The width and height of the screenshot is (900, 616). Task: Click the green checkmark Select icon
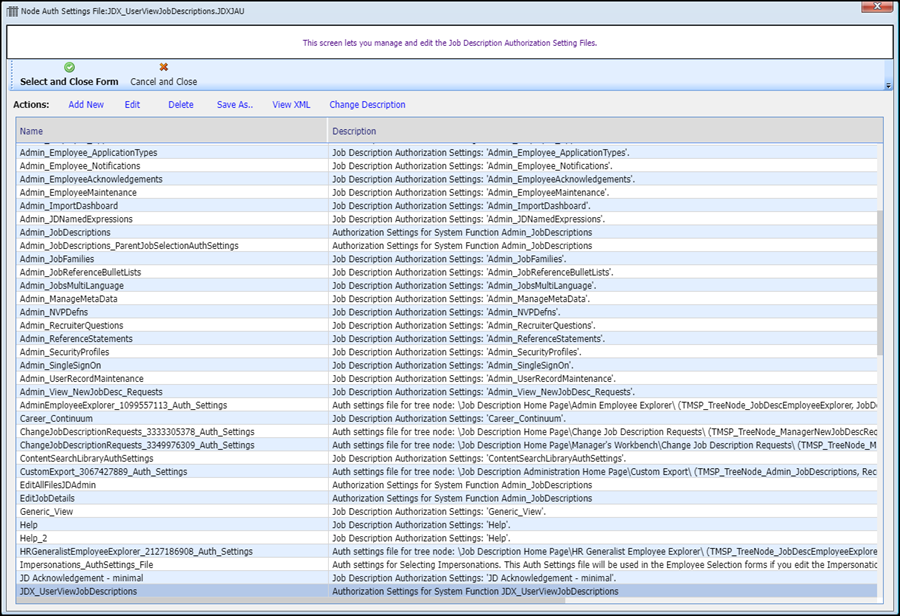pyautogui.click(x=69, y=67)
